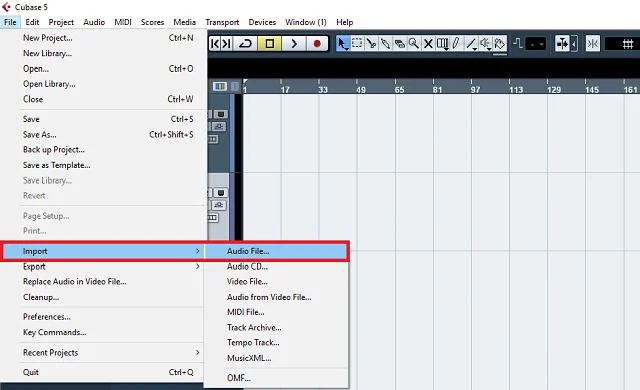The width and height of the screenshot is (640, 390).
Task: Go to previous marker transport button
Action: pos(215,44)
